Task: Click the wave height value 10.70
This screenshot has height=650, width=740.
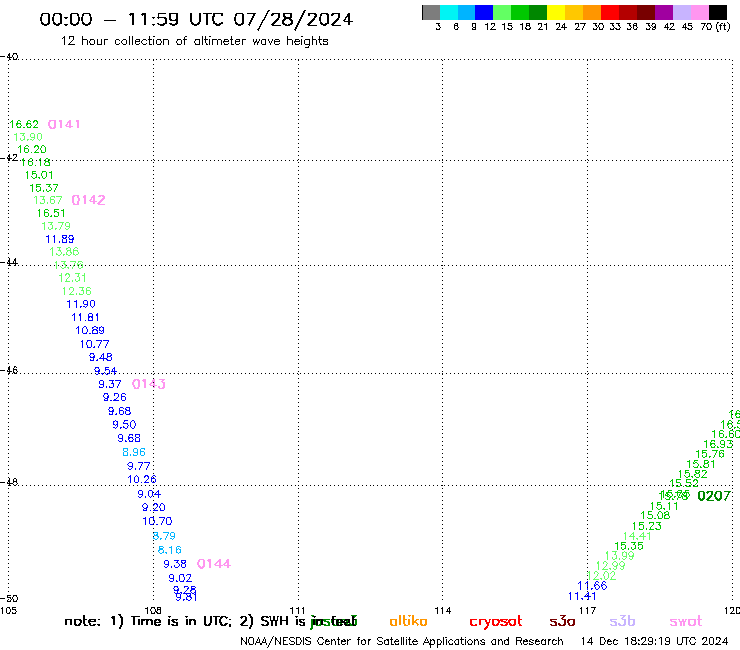Action: click(x=158, y=521)
